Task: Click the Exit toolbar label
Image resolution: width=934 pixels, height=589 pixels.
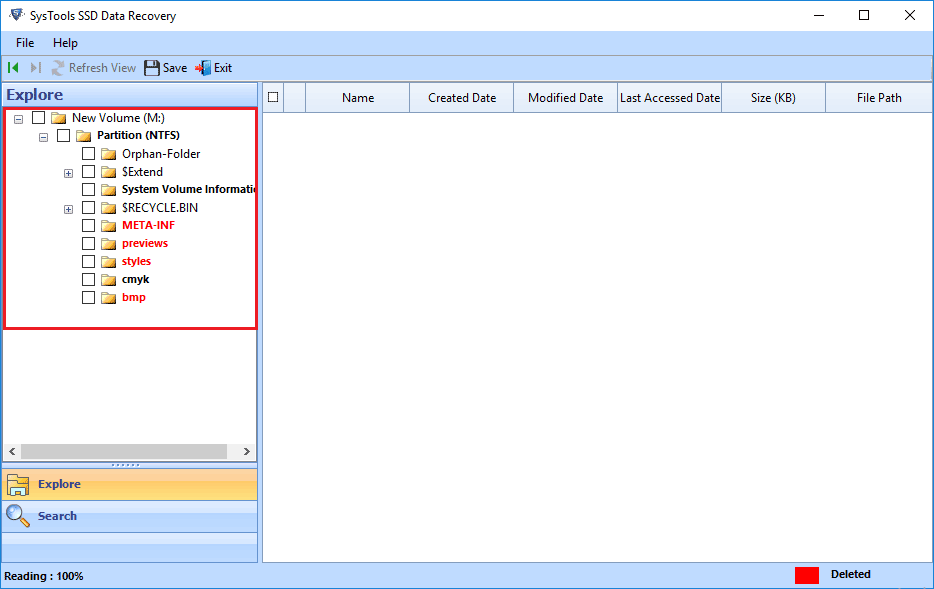Action: tap(223, 68)
